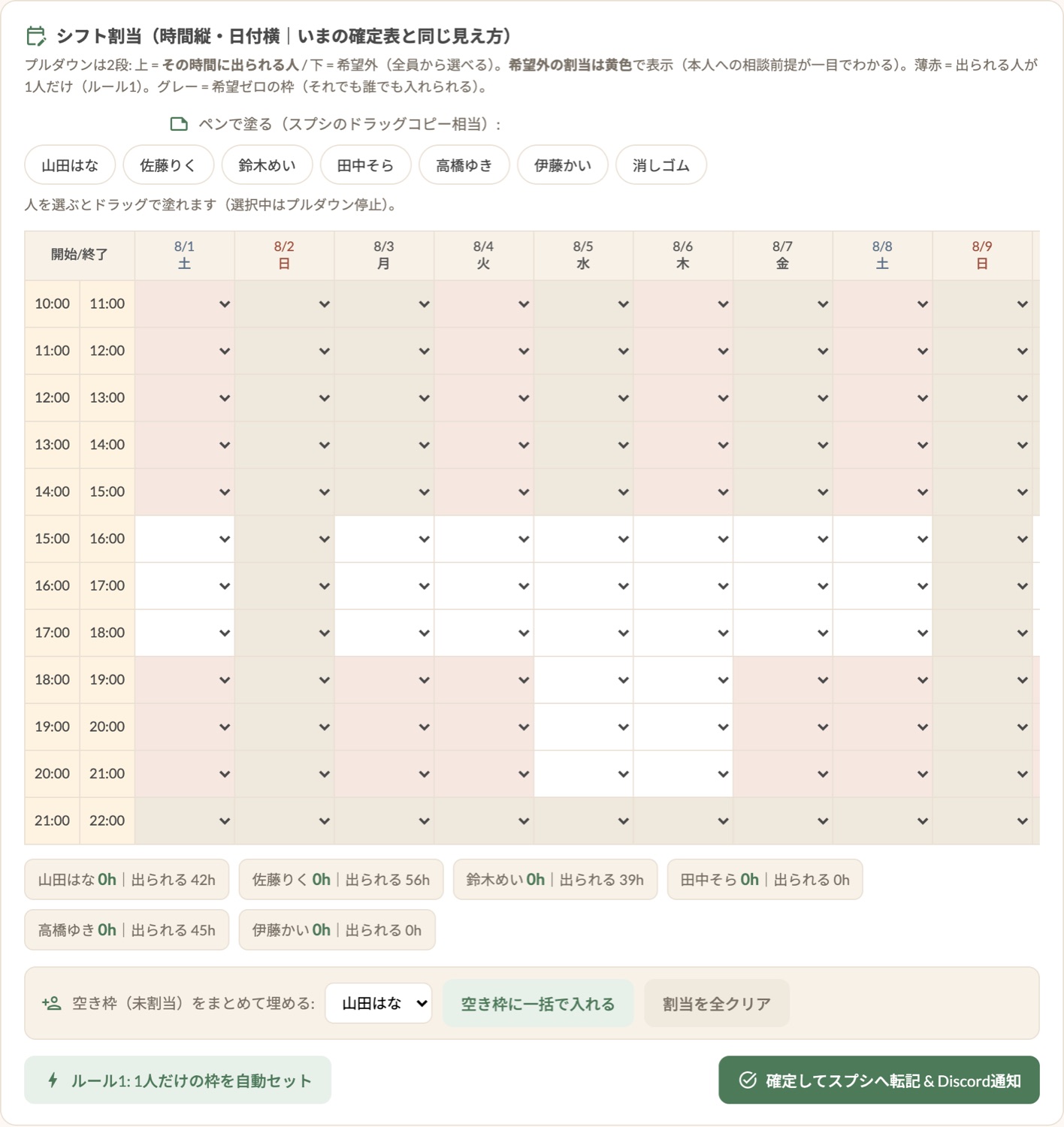Open dropdown for 8/5 at 14:00–15:00
This screenshot has height=1127, width=1064.
point(584,492)
